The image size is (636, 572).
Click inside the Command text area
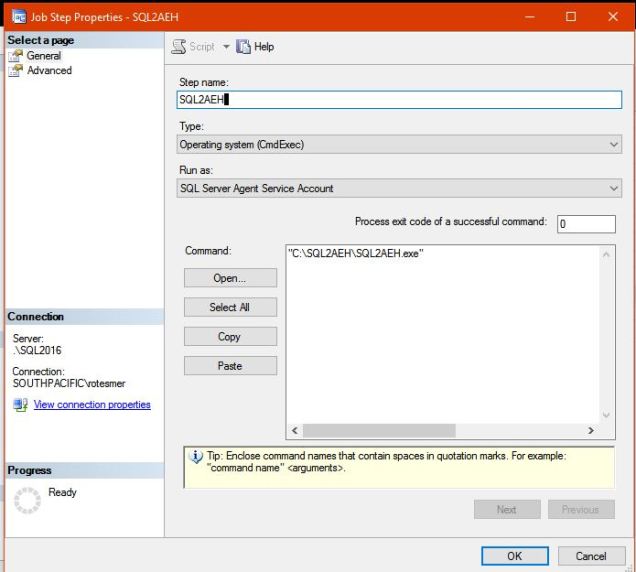tap(442, 334)
